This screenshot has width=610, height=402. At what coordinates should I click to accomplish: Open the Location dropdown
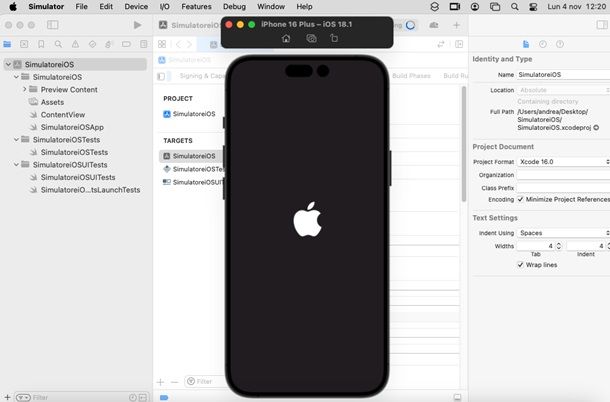[x=563, y=90]
